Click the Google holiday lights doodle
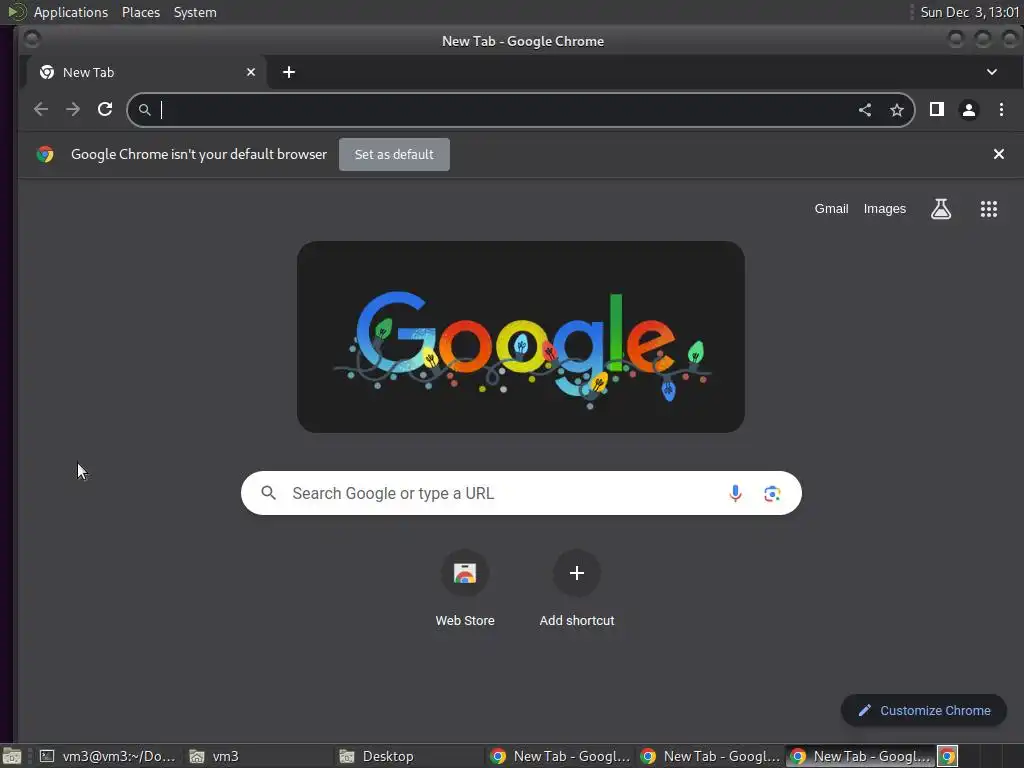 tap(520, 336)
